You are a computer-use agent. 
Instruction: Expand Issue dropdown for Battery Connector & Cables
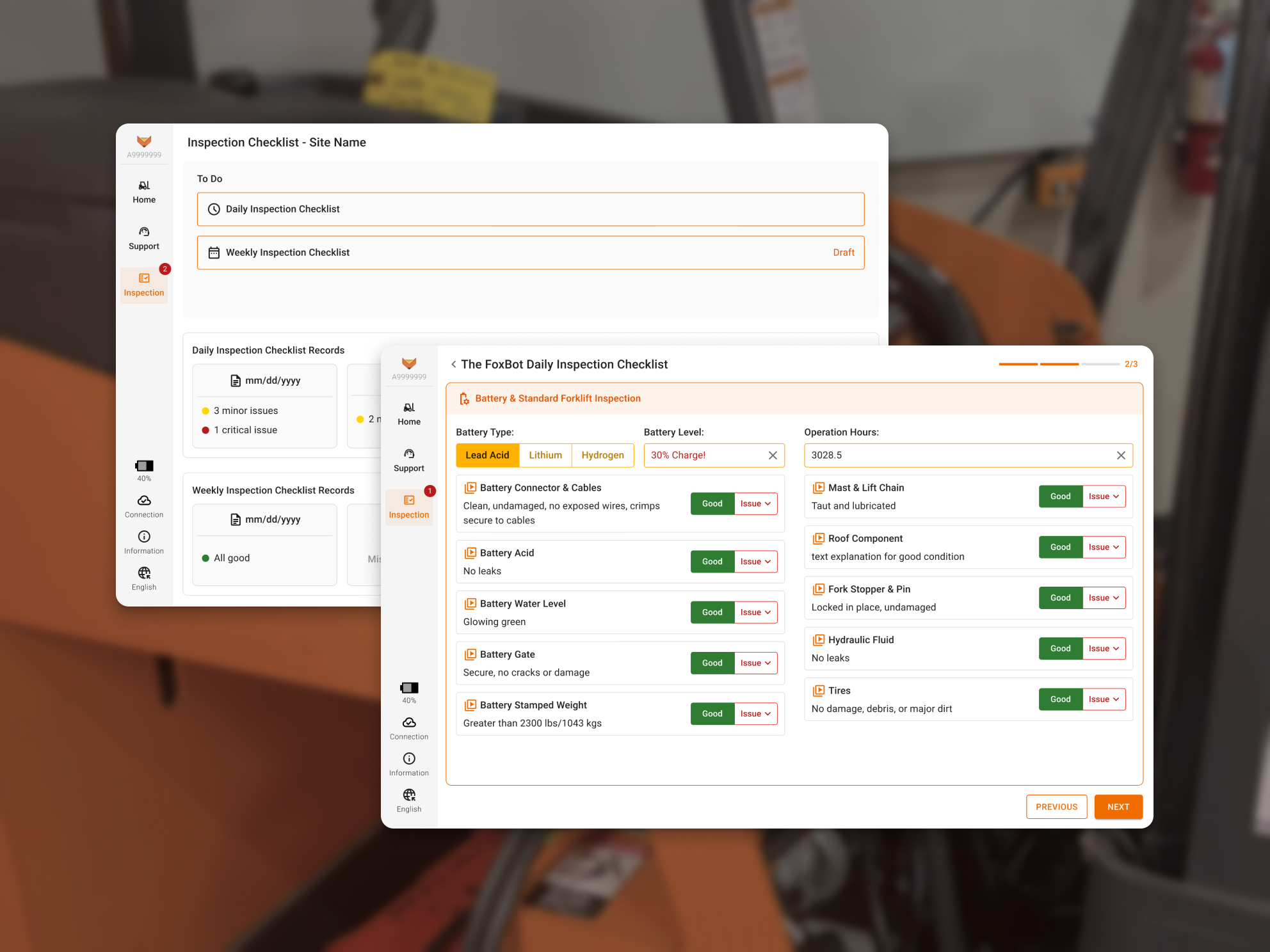[755, 504]
